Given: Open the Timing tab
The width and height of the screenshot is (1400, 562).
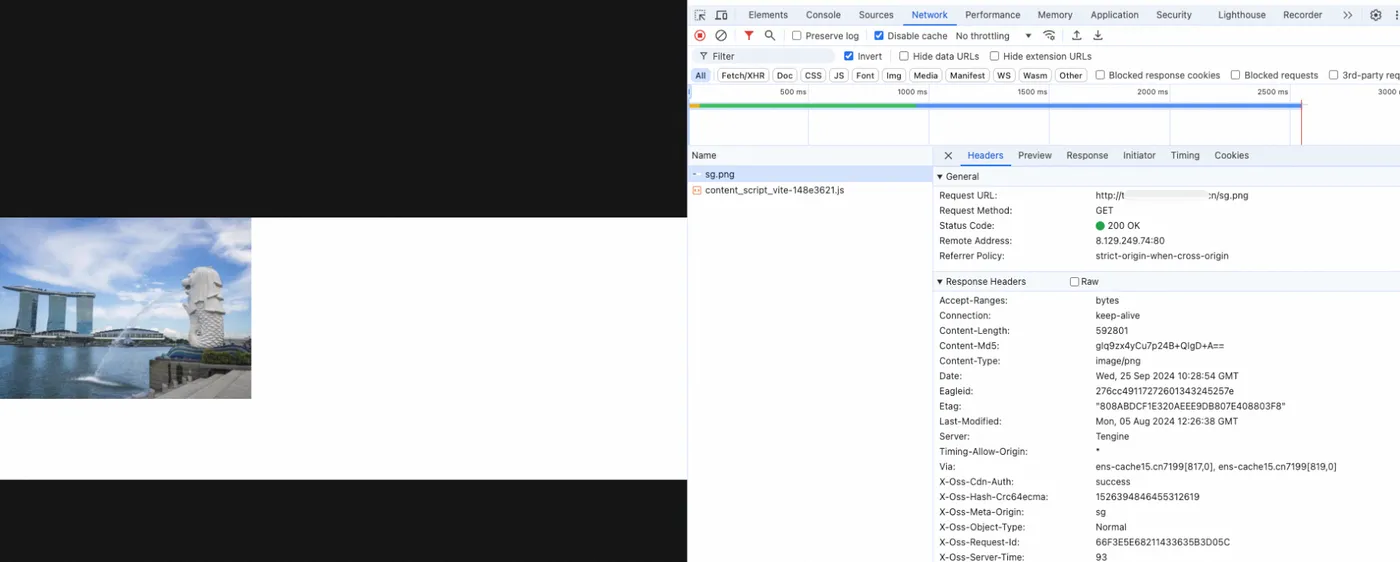Looking at the screenshot, I should click(1185, 156).
